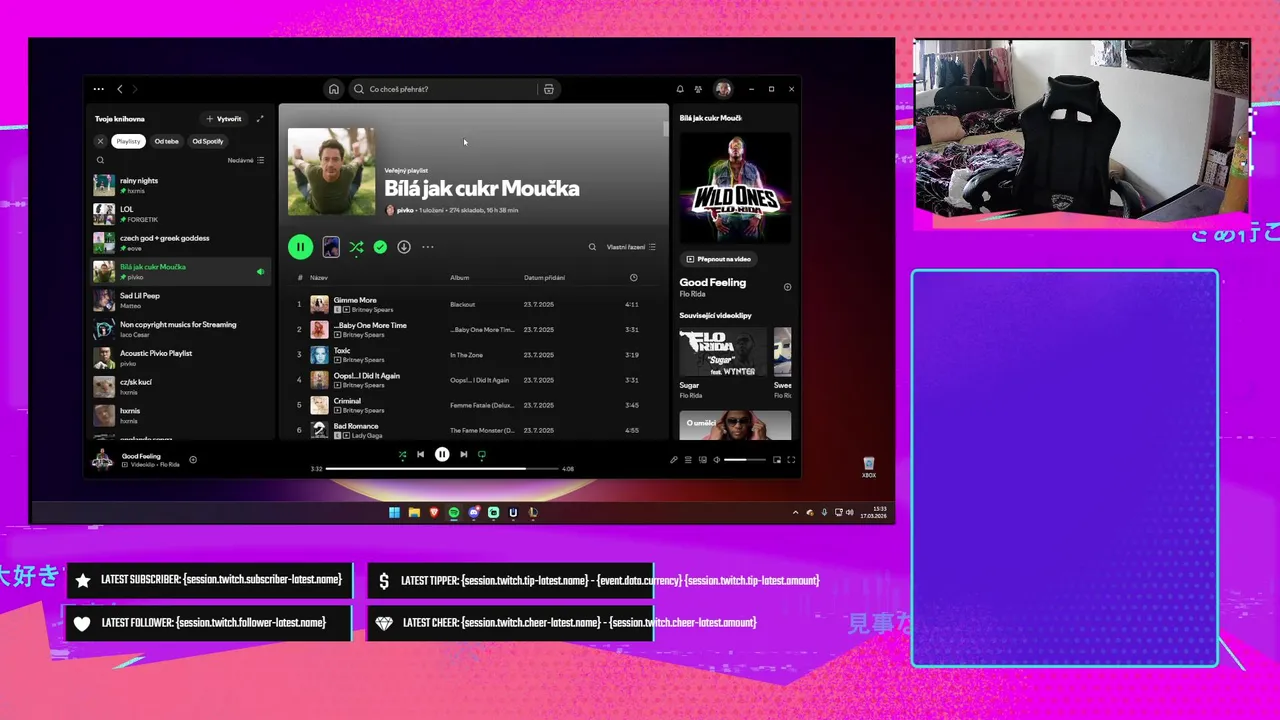
Task: Open the Browse icon in search bar
Action: tap(548, 89)
